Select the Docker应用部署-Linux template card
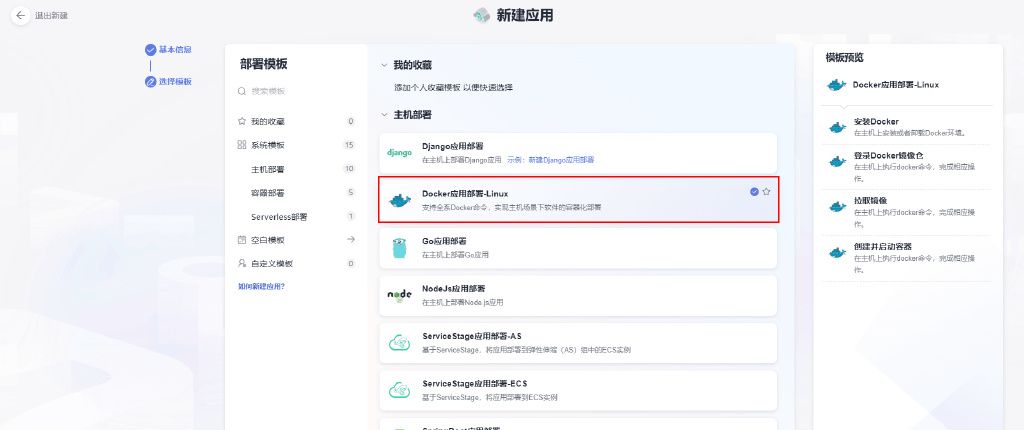 tap(578, 200)
